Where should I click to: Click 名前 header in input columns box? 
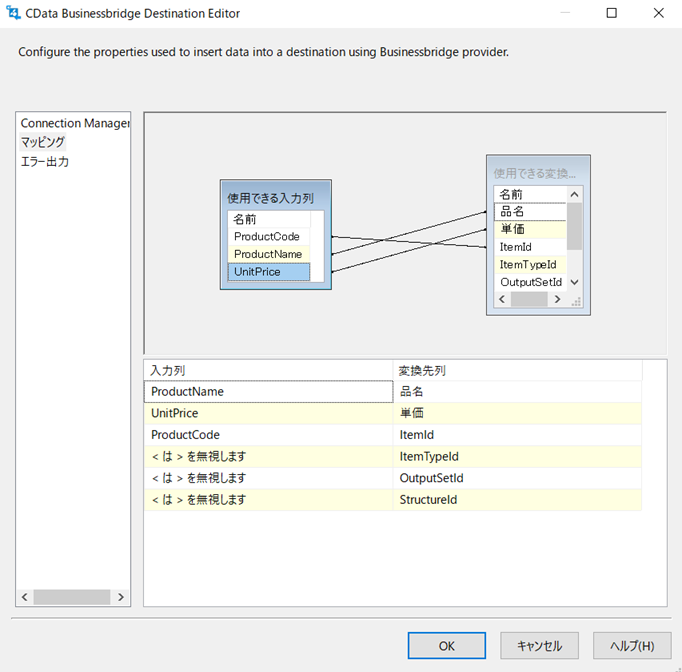[269, 219]
